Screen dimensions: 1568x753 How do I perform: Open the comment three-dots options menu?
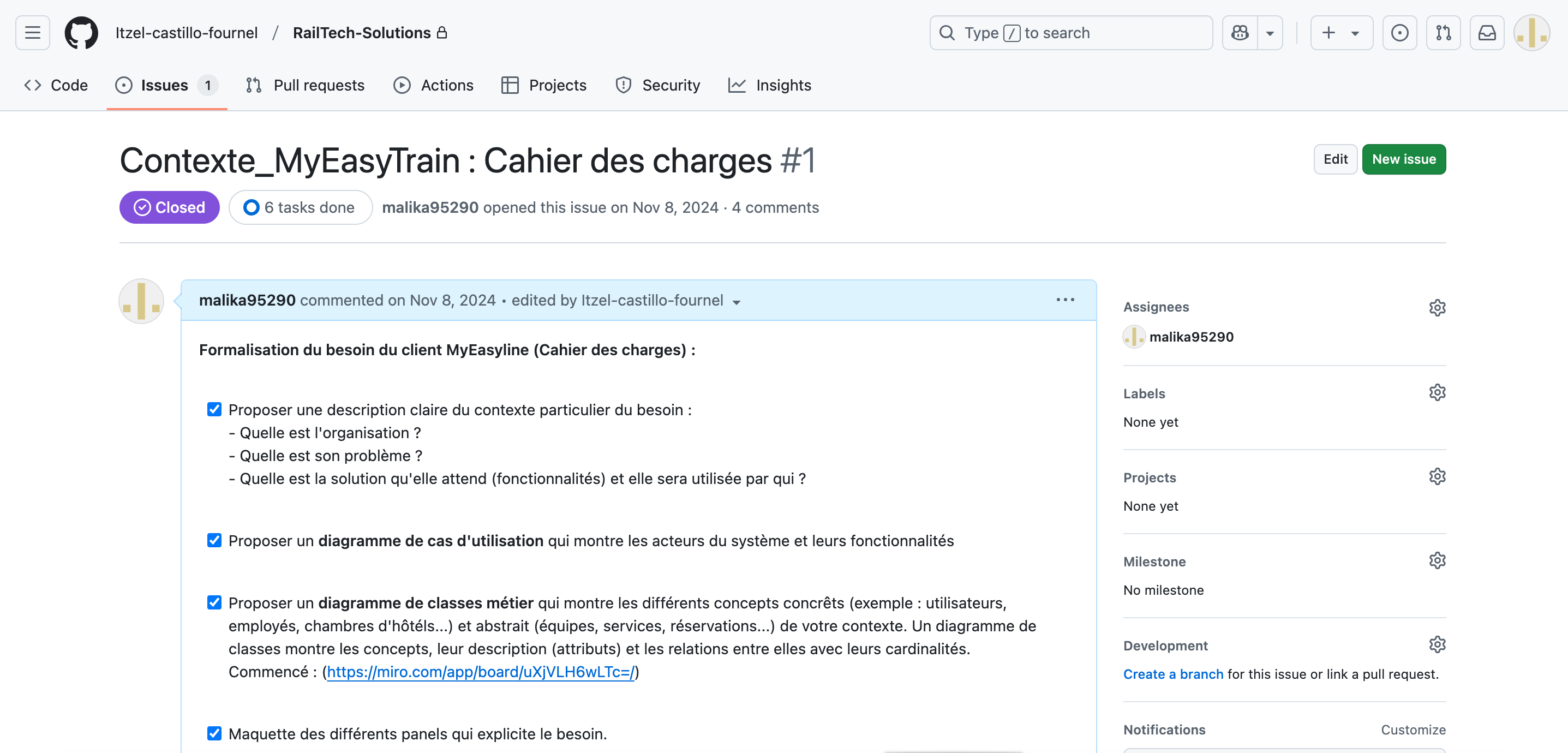tap(1065, 300)
